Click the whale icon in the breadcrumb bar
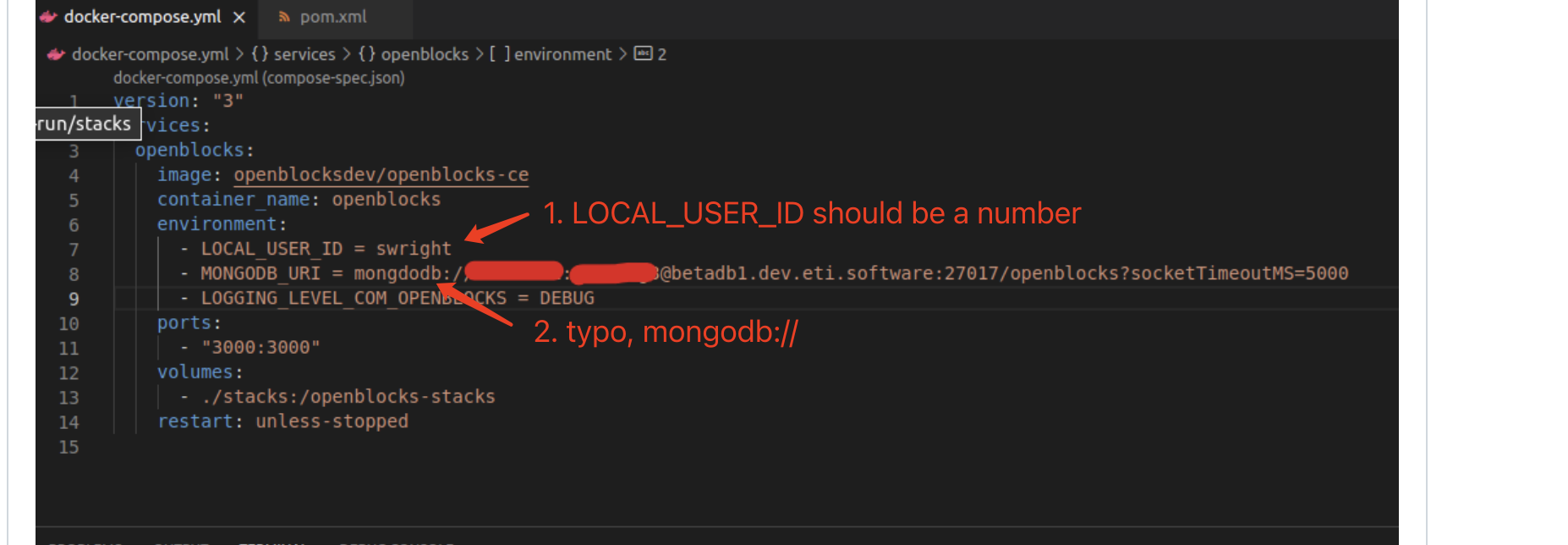 point(56,53)
